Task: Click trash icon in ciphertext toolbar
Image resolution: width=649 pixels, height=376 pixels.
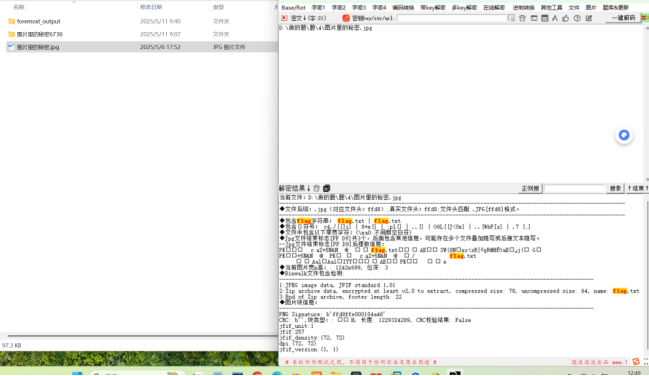Action: 522,18
